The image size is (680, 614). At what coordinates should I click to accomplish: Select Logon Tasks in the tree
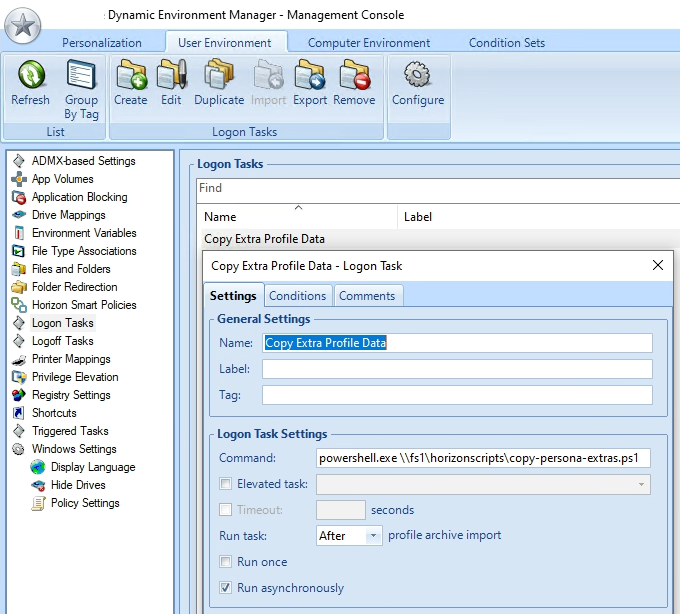pyautogui.click(x=63, y=323)
